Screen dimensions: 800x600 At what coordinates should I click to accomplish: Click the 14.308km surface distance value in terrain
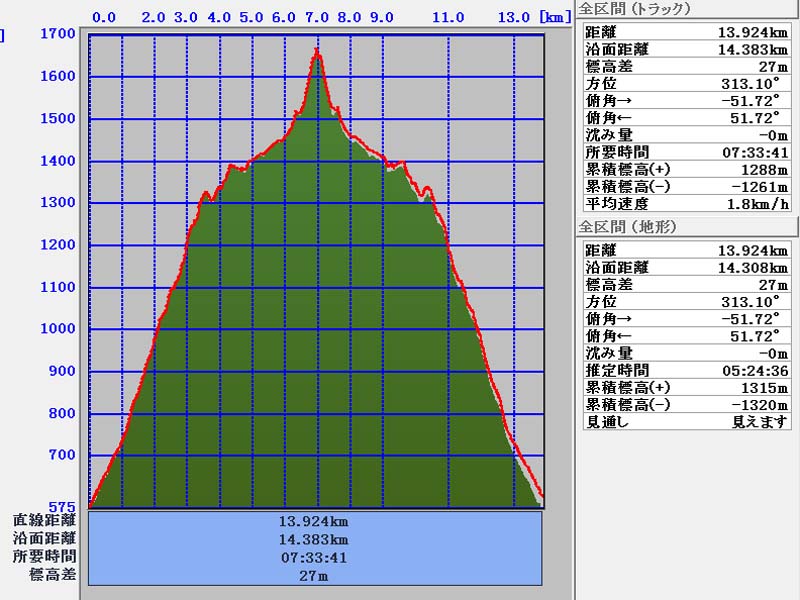tap(752, 267)
